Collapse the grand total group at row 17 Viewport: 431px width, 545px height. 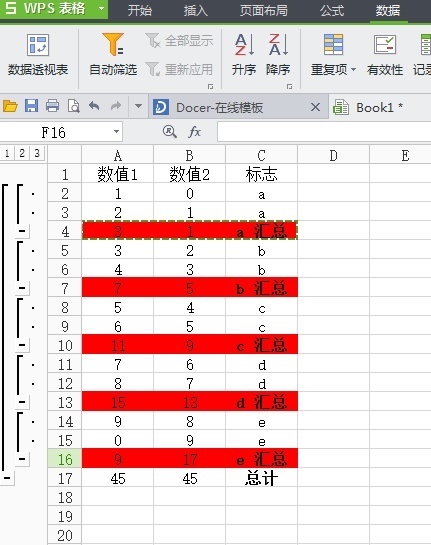click(7, 478)
